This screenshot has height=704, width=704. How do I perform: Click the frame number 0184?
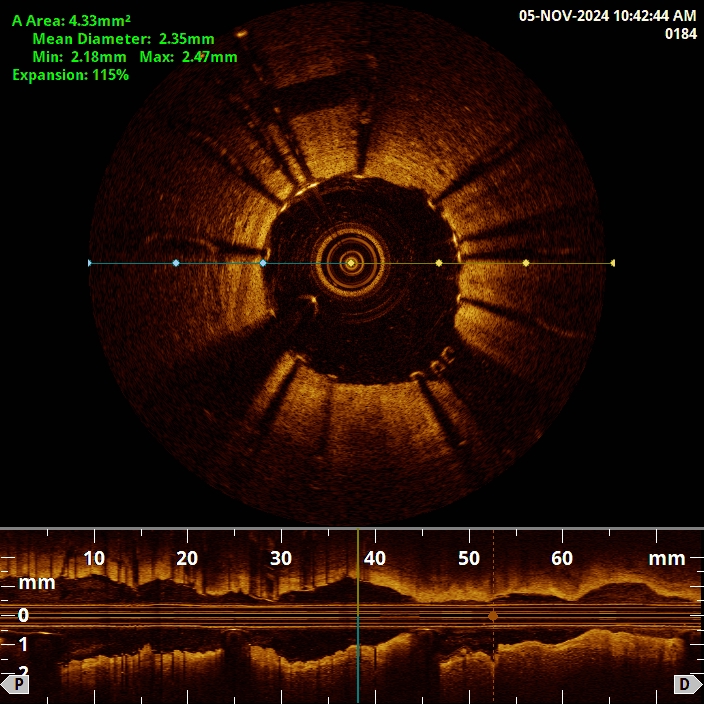(x=680, y=34)
